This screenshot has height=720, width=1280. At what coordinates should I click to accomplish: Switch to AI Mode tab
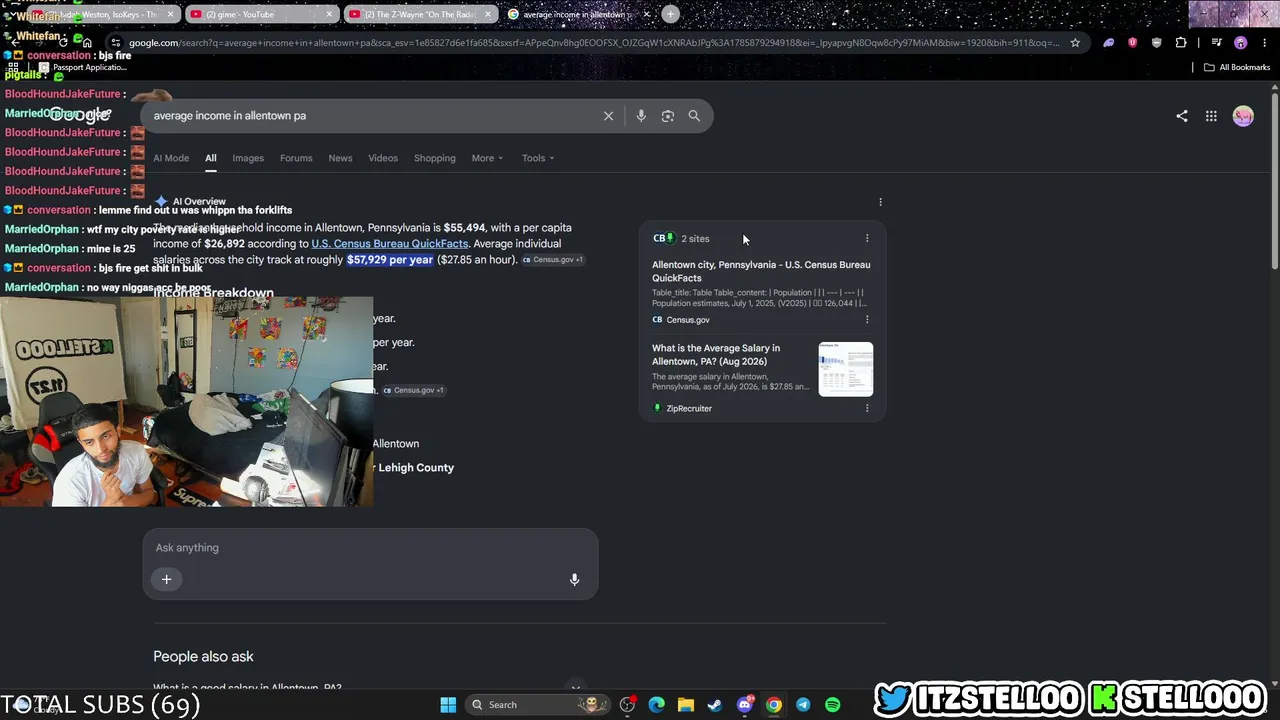[x=171, y=158]
